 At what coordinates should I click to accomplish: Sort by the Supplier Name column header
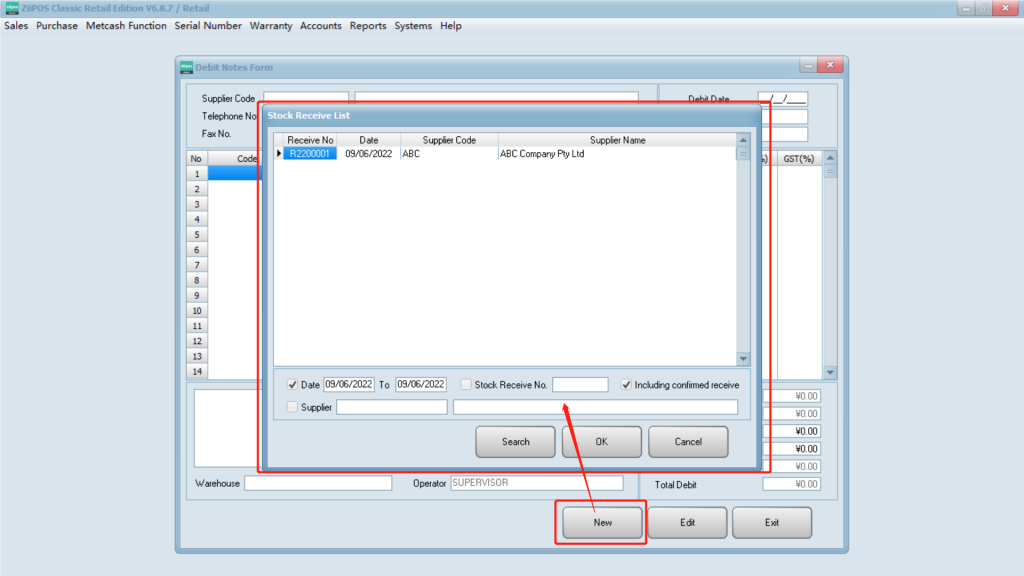pyautogui.click(x=617, y=140)
